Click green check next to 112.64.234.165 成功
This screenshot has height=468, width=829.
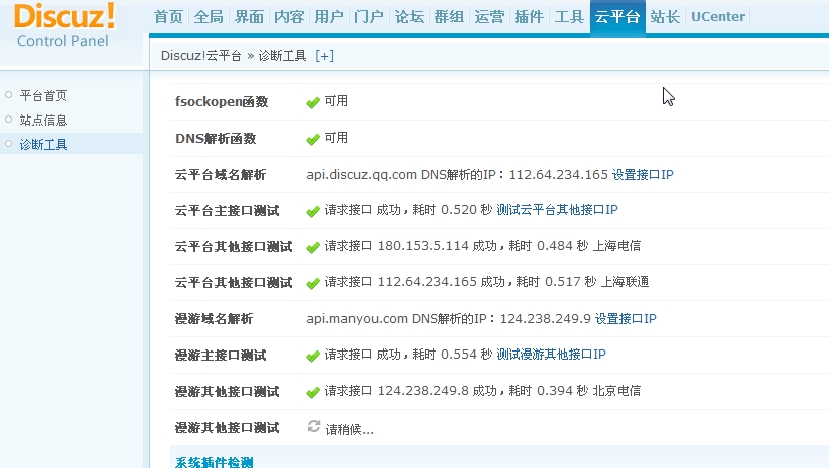coord(313,283)
